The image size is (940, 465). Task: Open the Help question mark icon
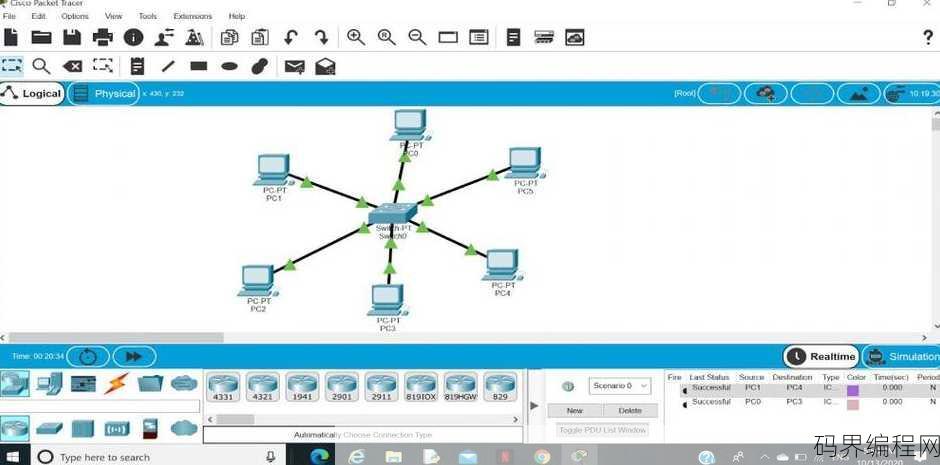pyautogui.click(x=928, y=37)
